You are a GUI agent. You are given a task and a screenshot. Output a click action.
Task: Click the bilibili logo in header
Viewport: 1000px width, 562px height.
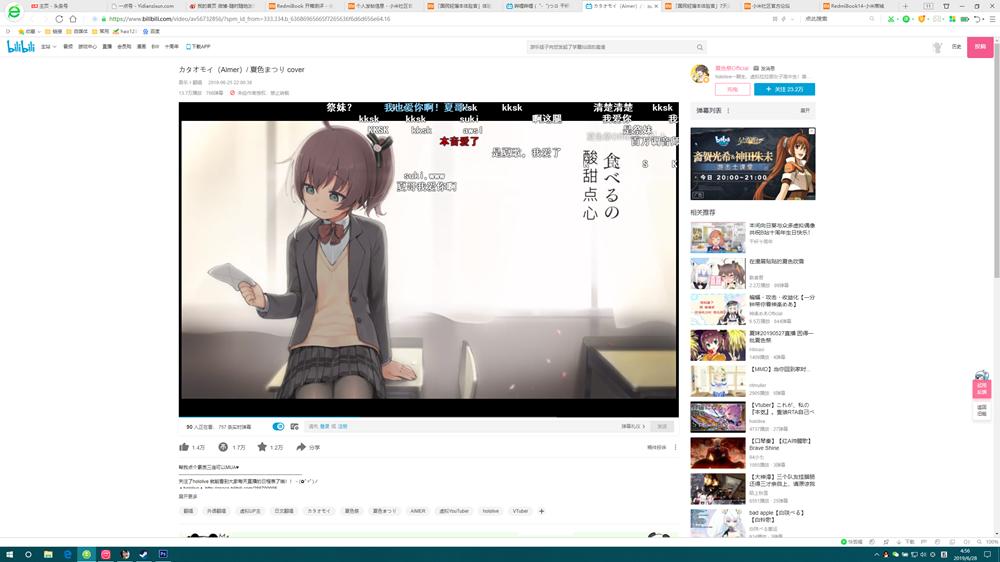coord(20,47)
